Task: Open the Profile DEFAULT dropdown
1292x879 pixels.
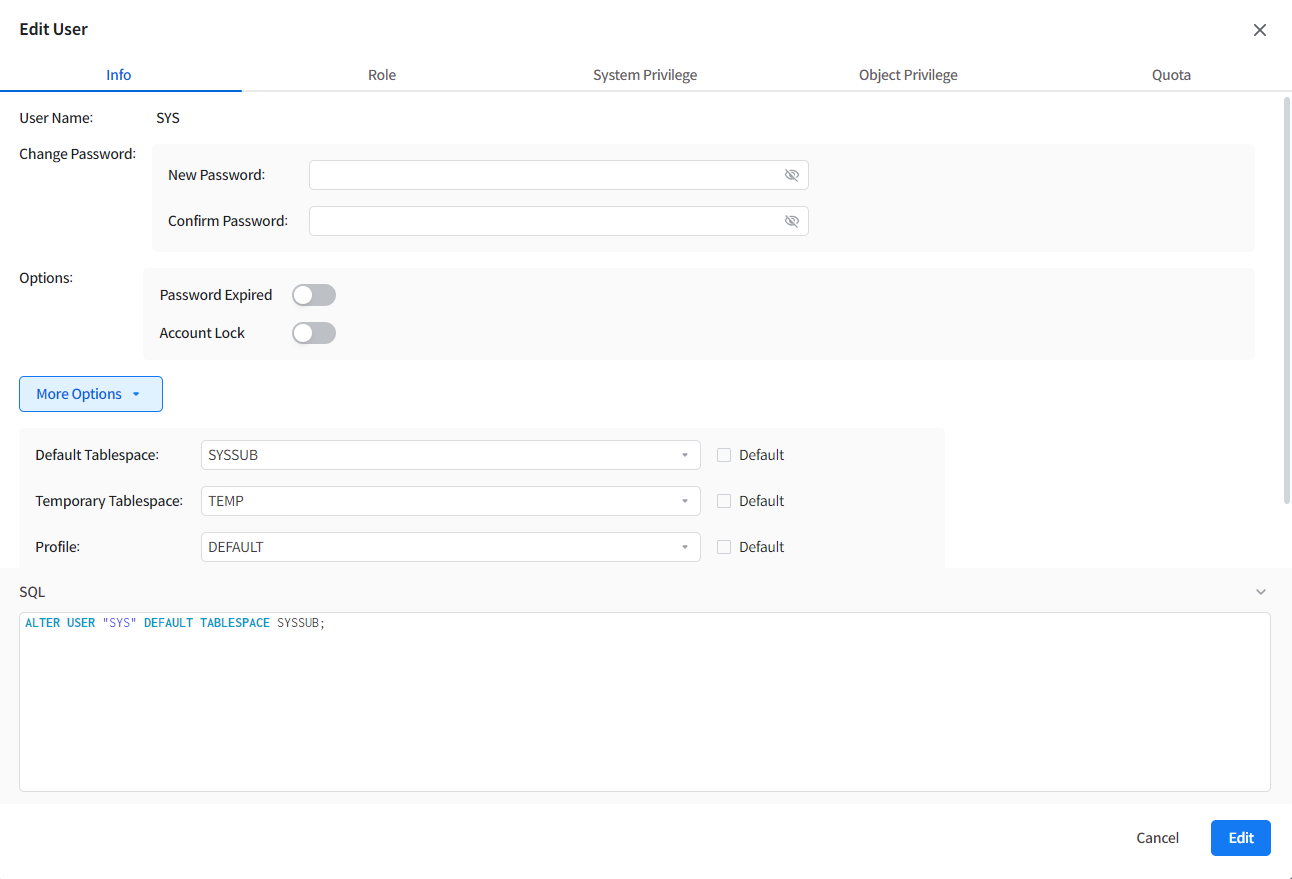Action: (450, 547)
